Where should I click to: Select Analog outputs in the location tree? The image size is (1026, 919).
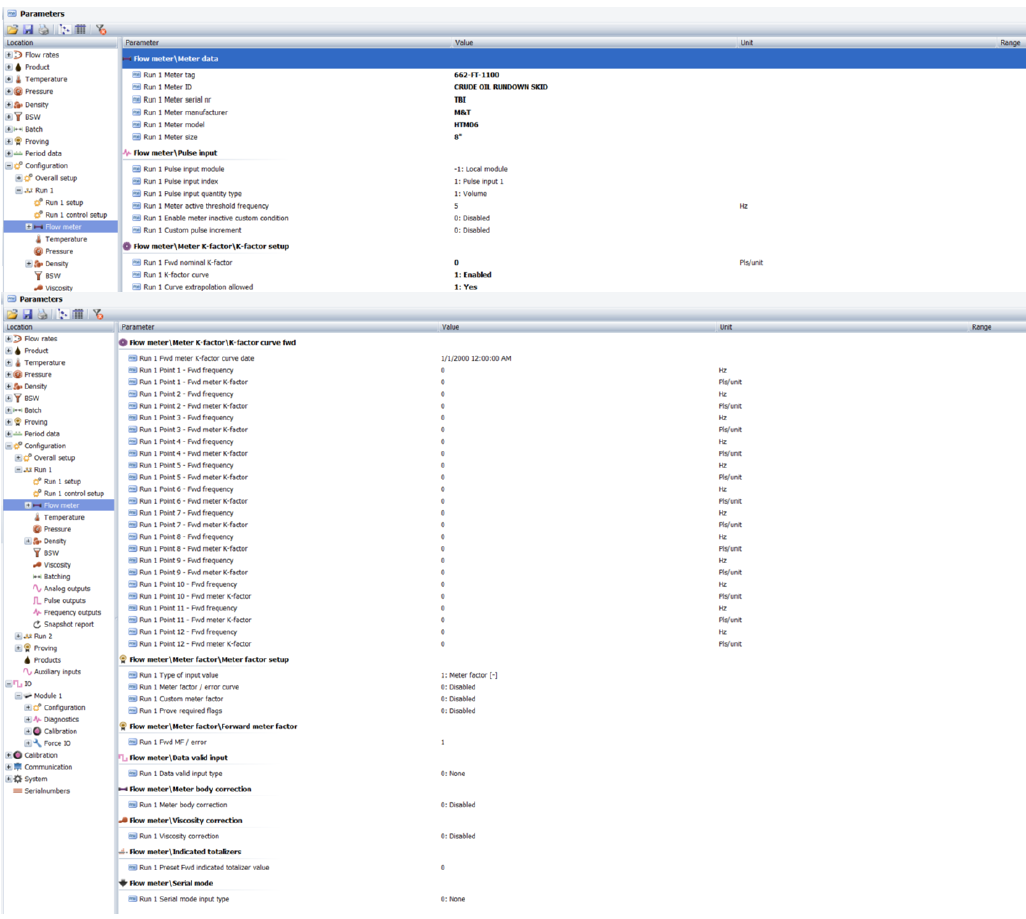67,588
